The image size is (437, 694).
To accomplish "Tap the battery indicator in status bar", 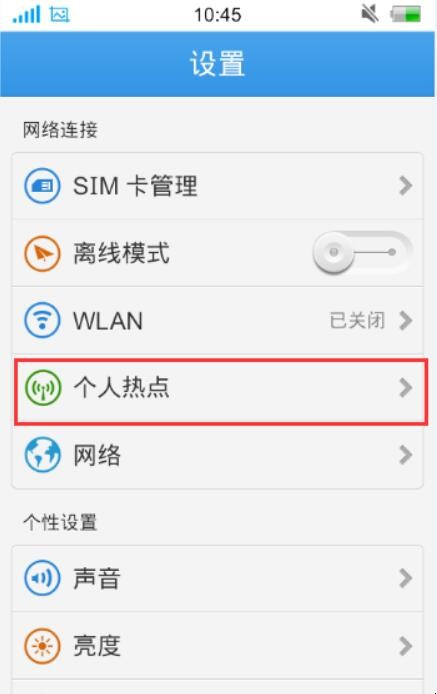I will click(x=406, y=14).
